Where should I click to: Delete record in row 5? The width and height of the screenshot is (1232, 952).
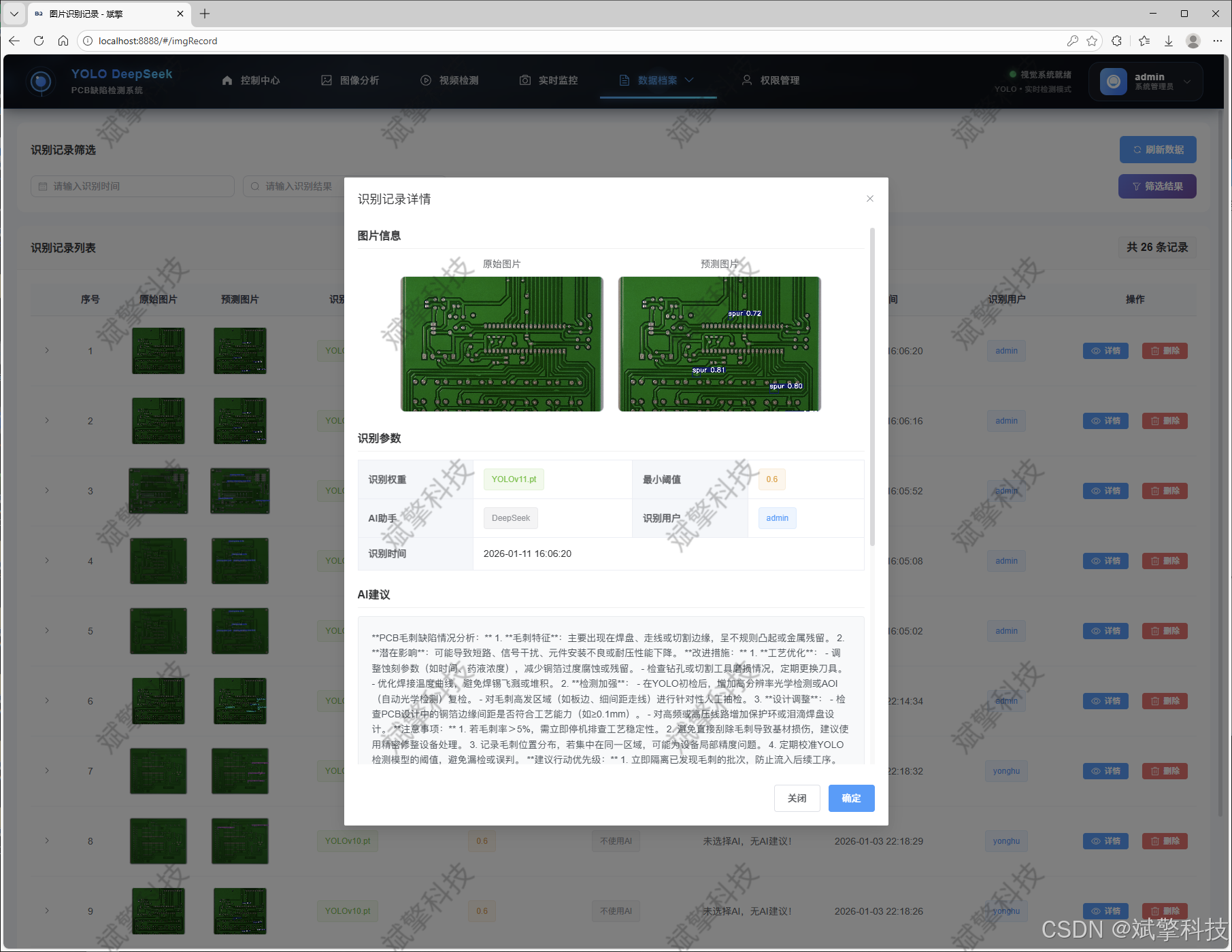[1165, 631]
